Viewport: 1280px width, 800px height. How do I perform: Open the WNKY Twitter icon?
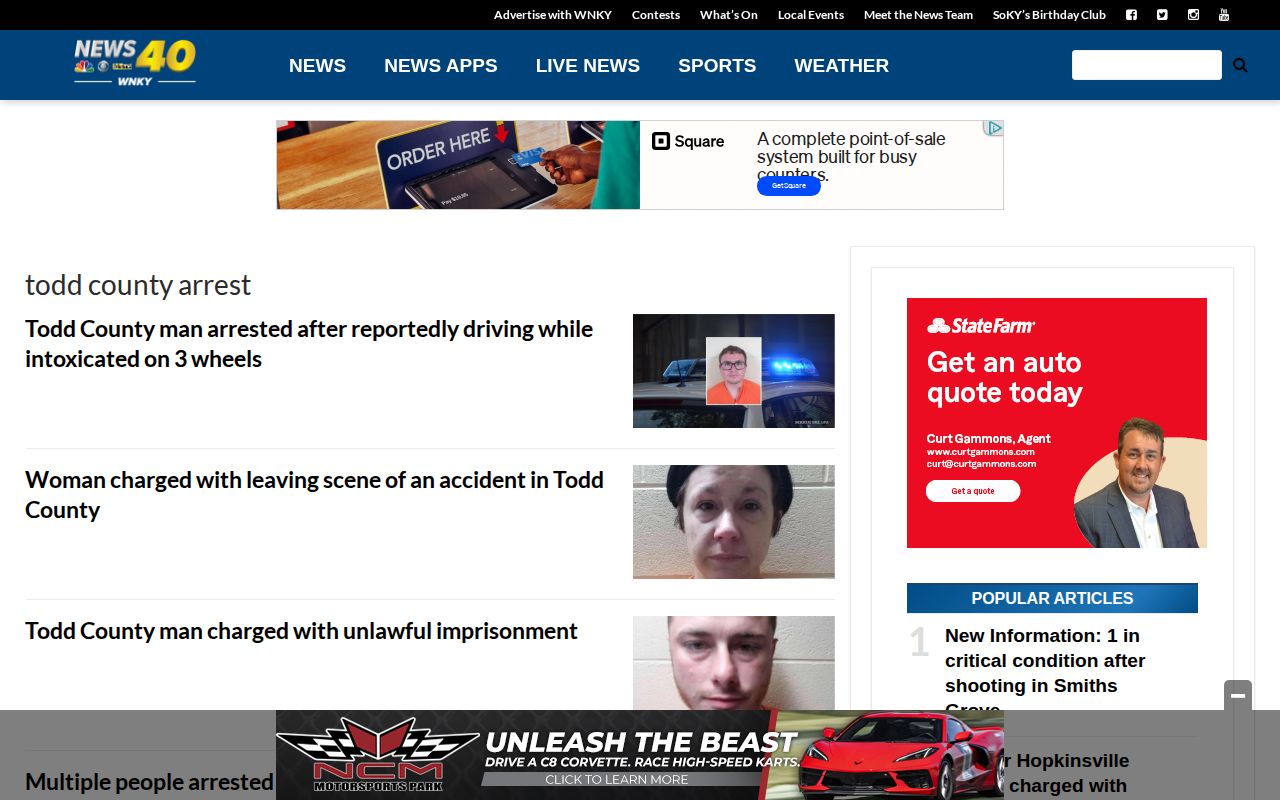click(1162, 15)
